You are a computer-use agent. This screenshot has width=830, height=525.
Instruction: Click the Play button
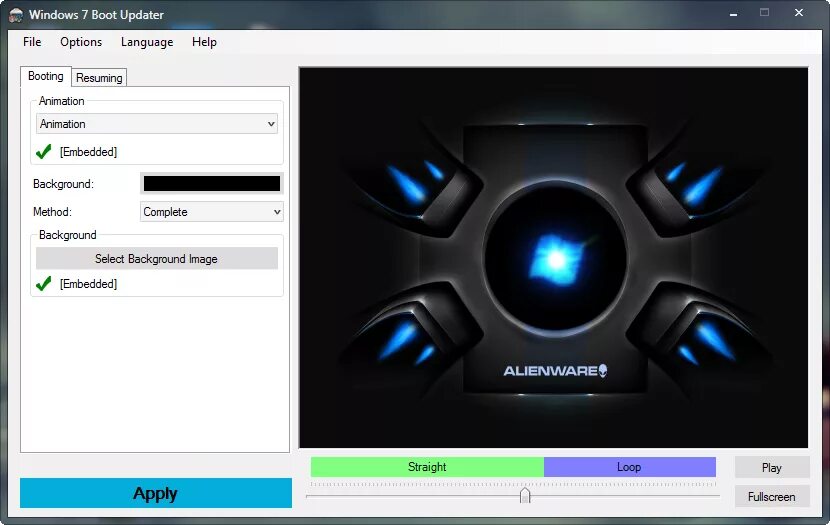[x=772, y=468]
